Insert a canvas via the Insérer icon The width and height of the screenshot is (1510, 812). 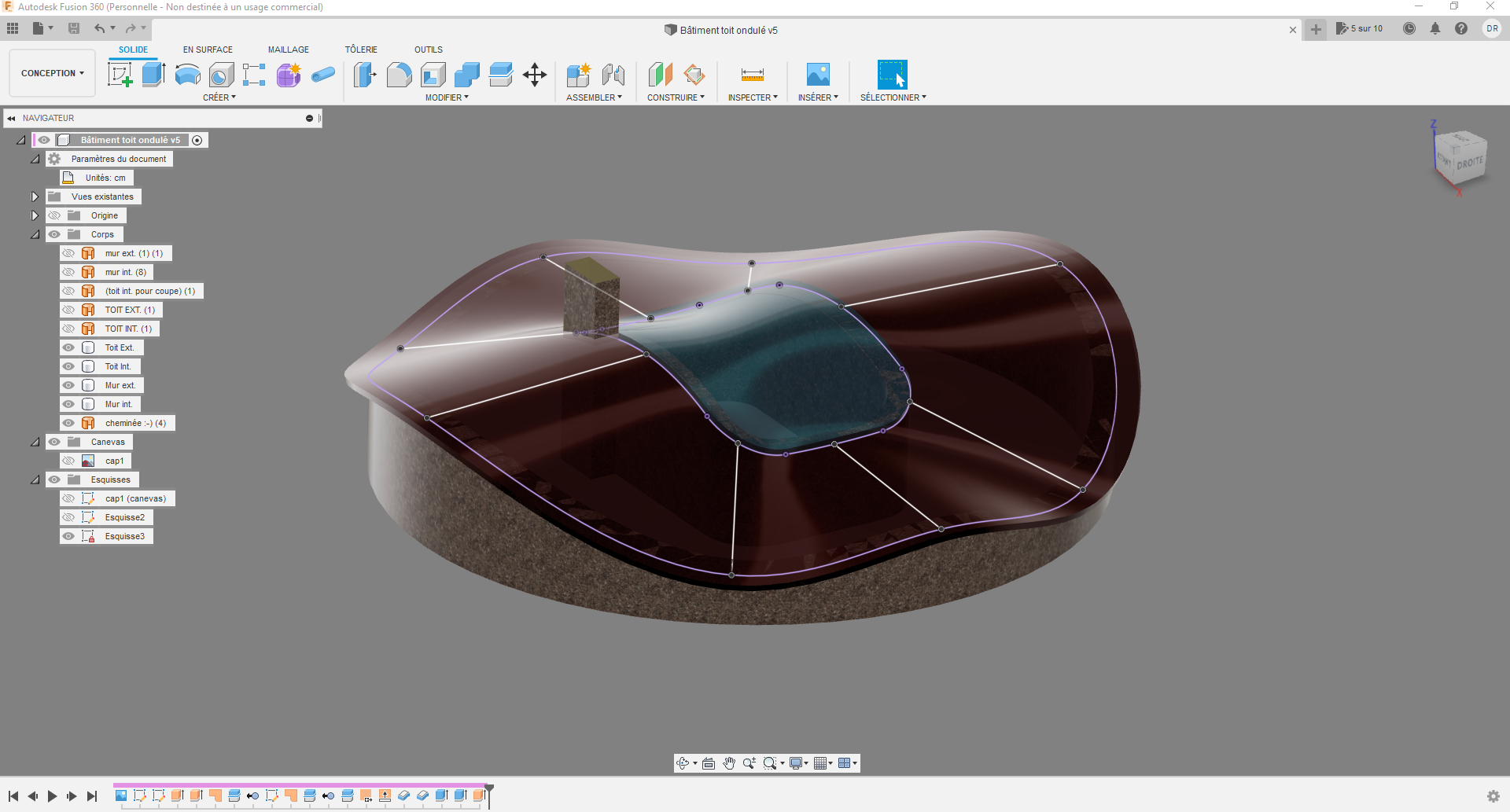click(x=818, y=75)
